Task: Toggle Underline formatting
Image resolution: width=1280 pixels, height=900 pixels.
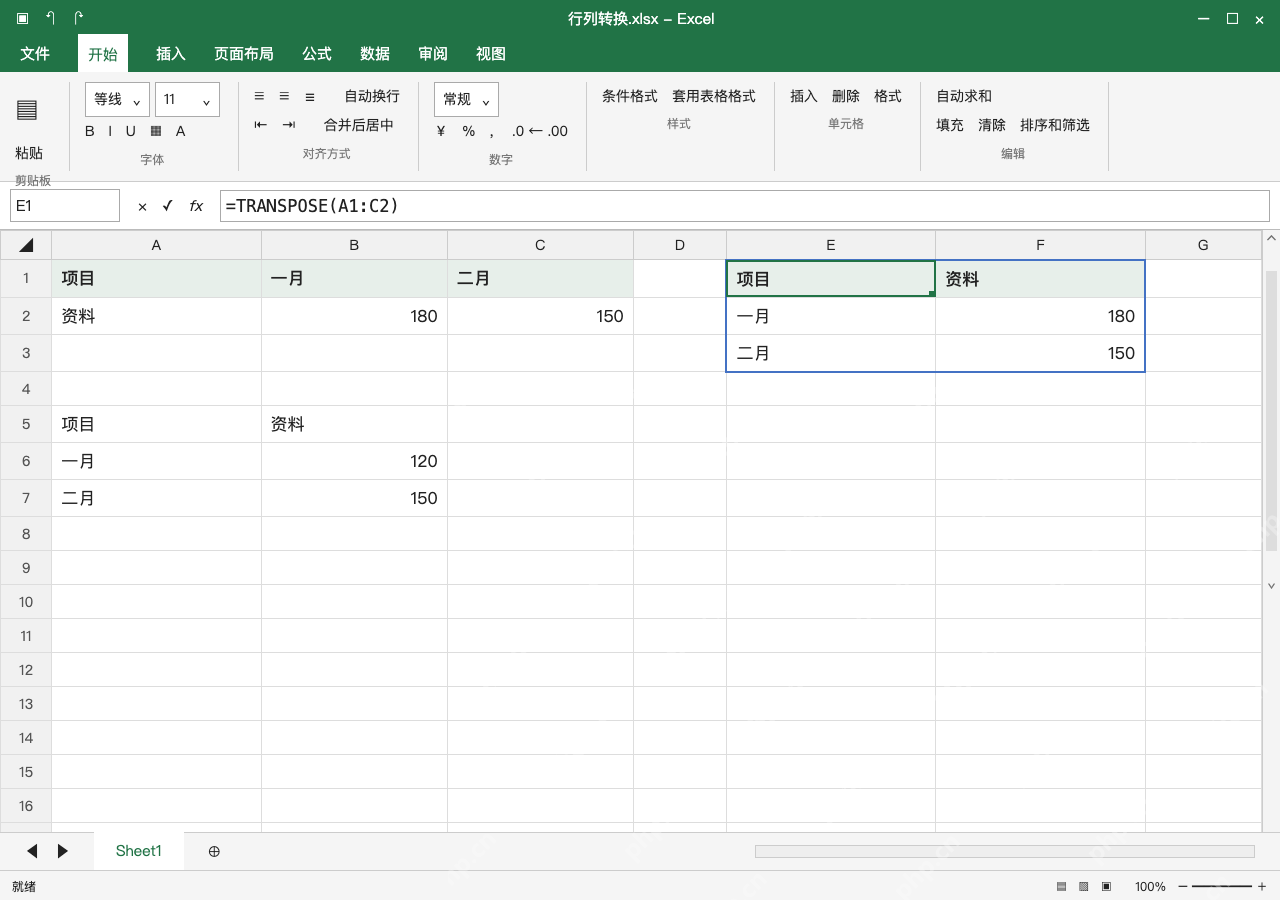Action: (x=130, y=131)
